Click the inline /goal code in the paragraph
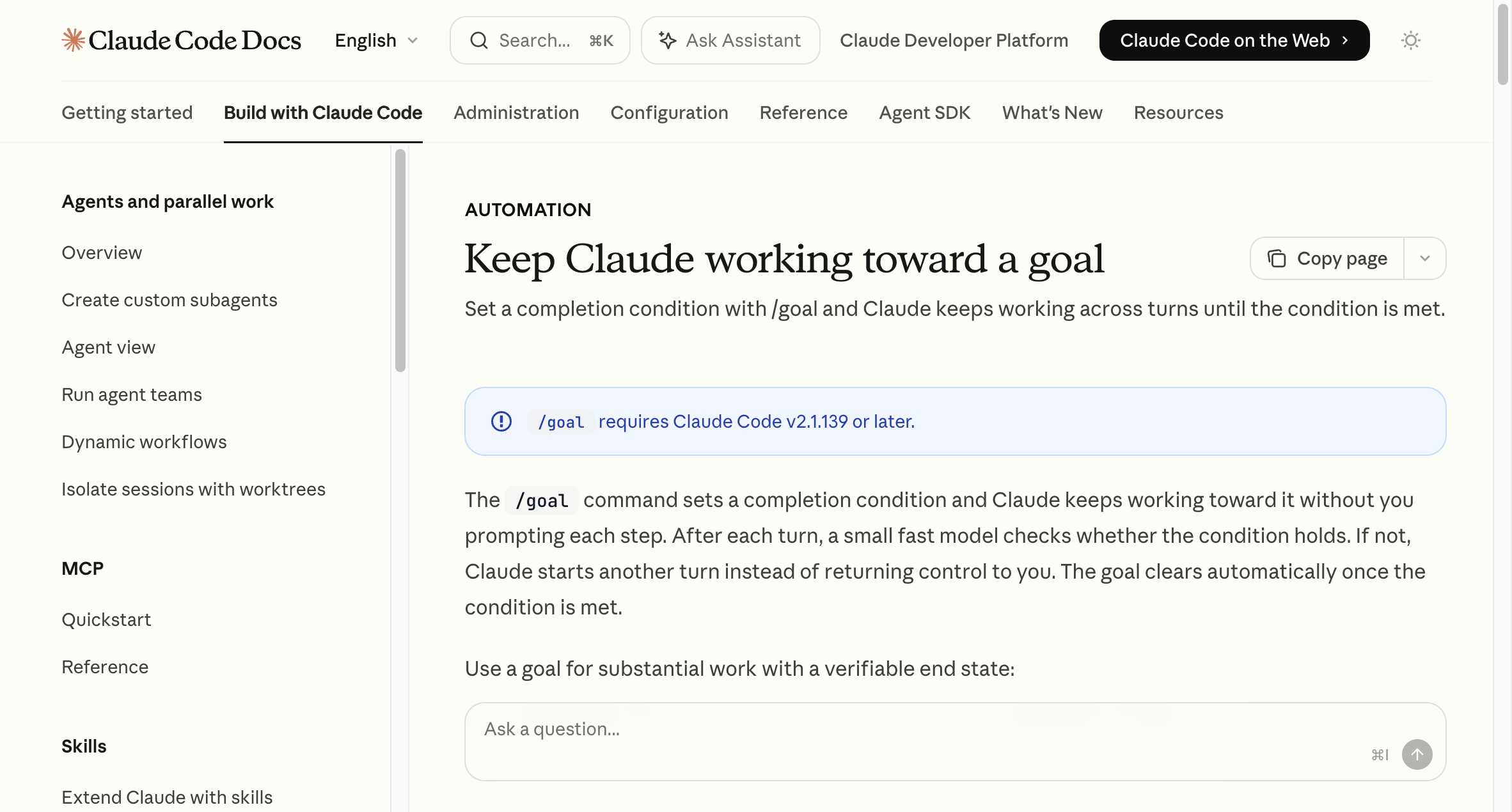Image resolution: width=1512 pixels, height=812 pixels. pyautogui.click(x=542, y=501)
